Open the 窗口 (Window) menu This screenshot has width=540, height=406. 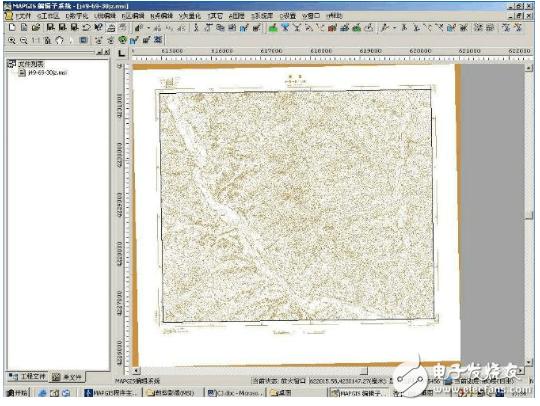pos(311,16)
